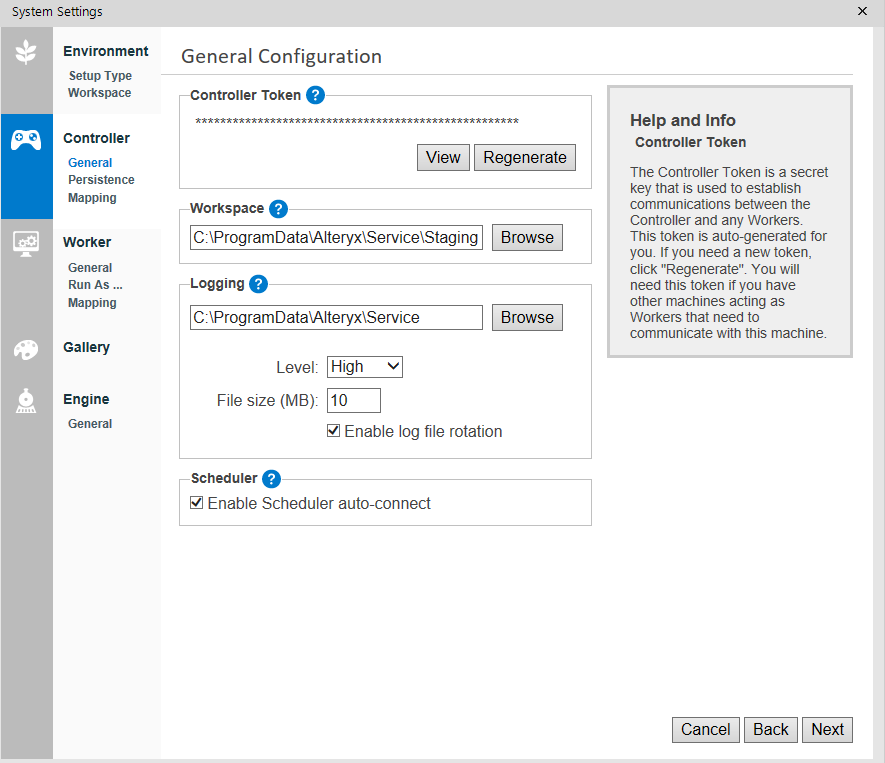Viewport: 885px width, 763px height.
Task: Select the Engine section heading
Action: pos(86,399)
